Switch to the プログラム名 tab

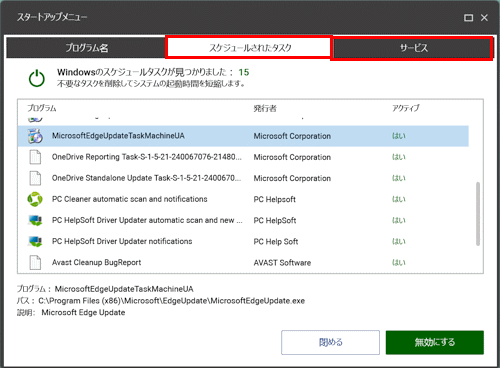(86, 48)
